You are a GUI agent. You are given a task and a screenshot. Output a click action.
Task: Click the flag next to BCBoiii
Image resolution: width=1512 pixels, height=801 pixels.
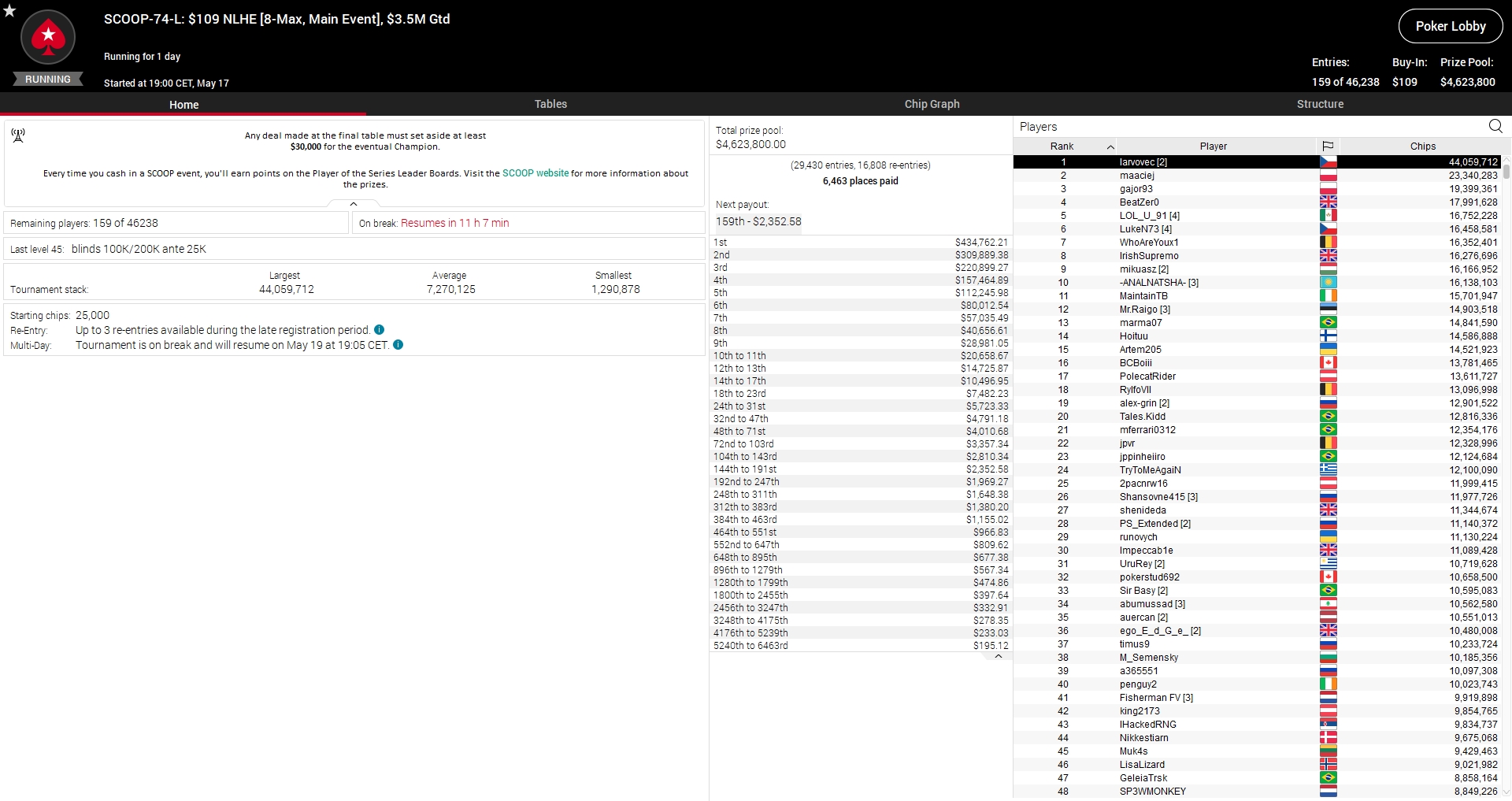click(x=1329, y=363)
